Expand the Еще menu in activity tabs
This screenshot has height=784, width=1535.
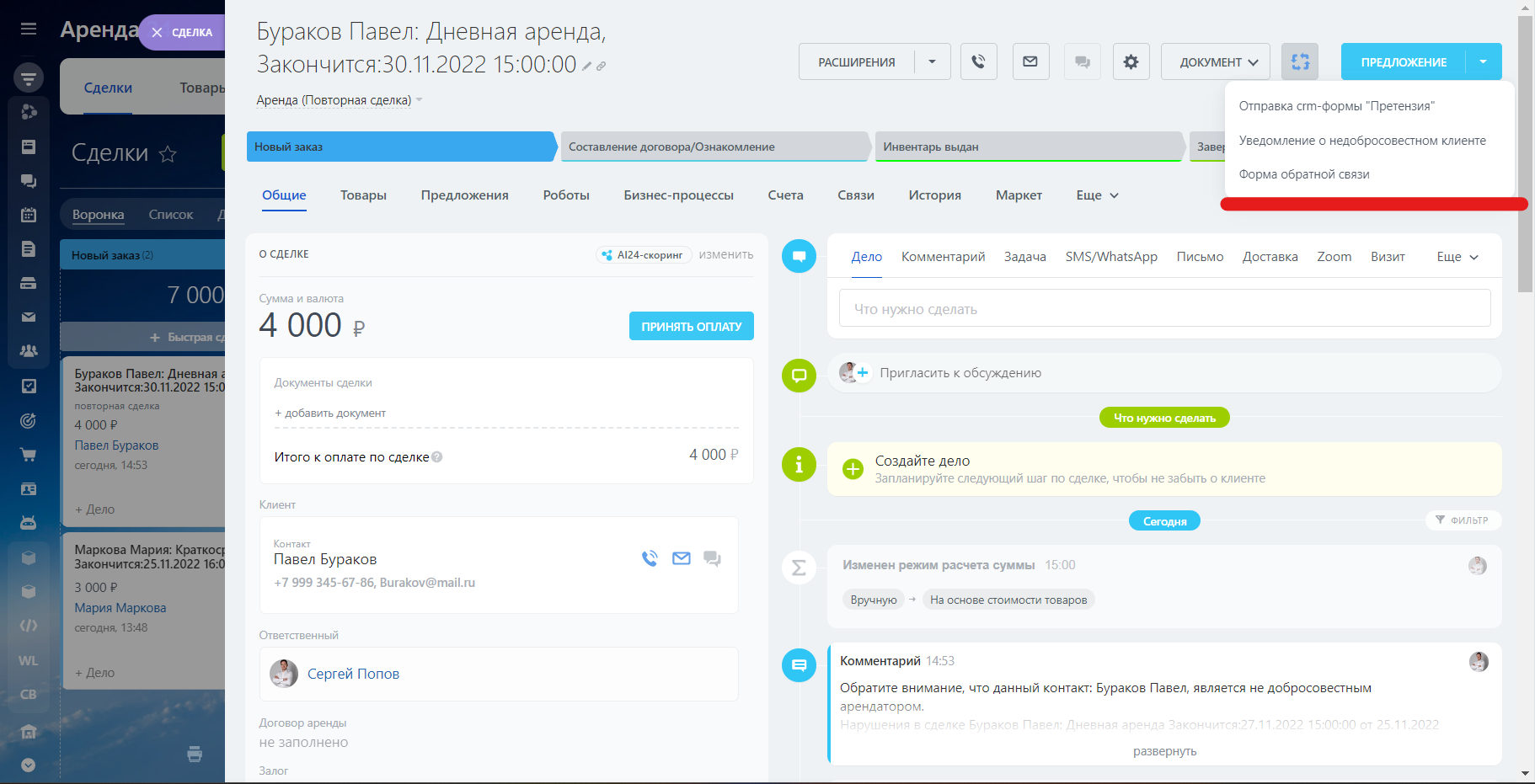(1457, 257)
